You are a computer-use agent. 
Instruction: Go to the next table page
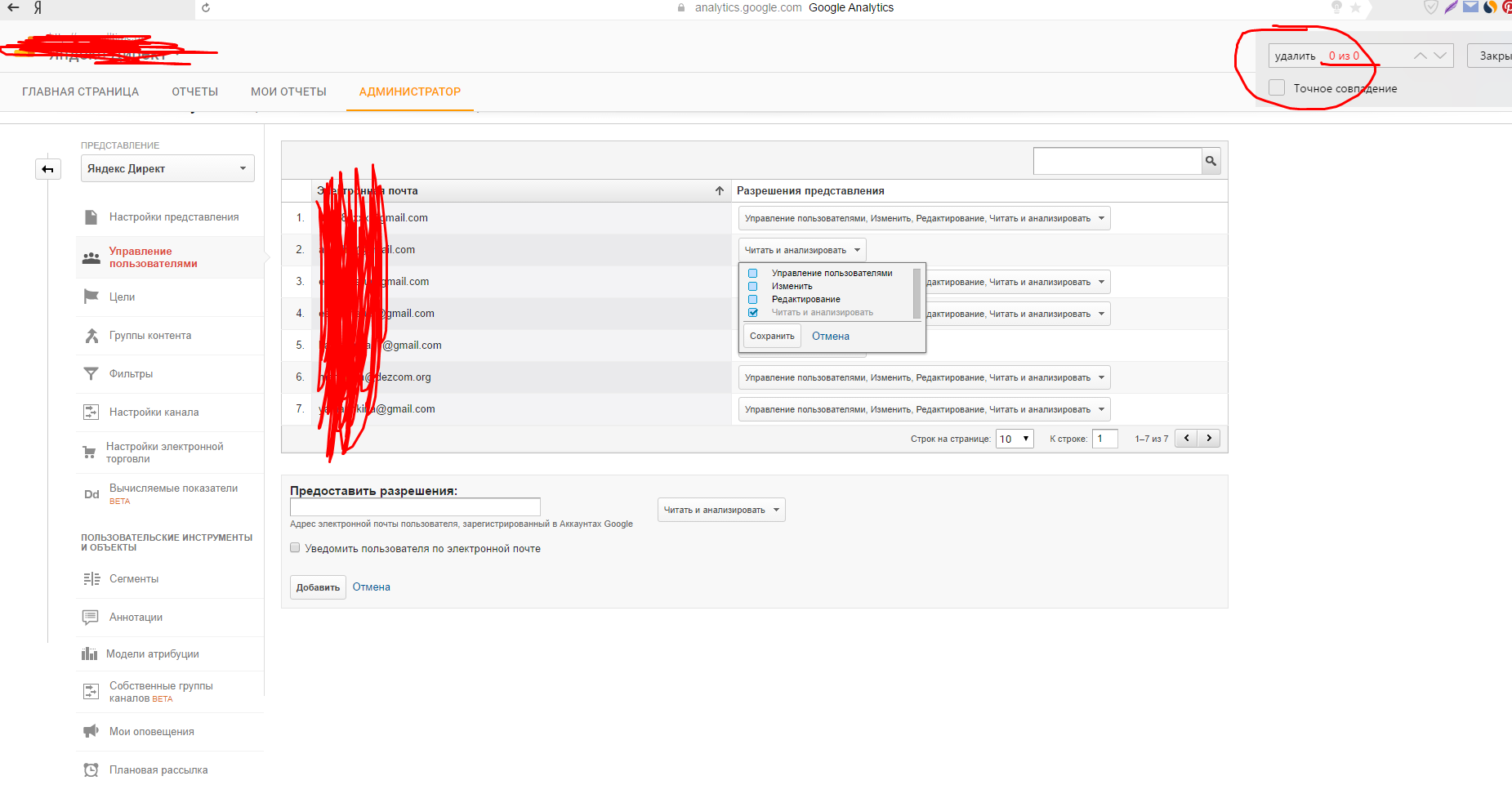(x=1209, y=439)
